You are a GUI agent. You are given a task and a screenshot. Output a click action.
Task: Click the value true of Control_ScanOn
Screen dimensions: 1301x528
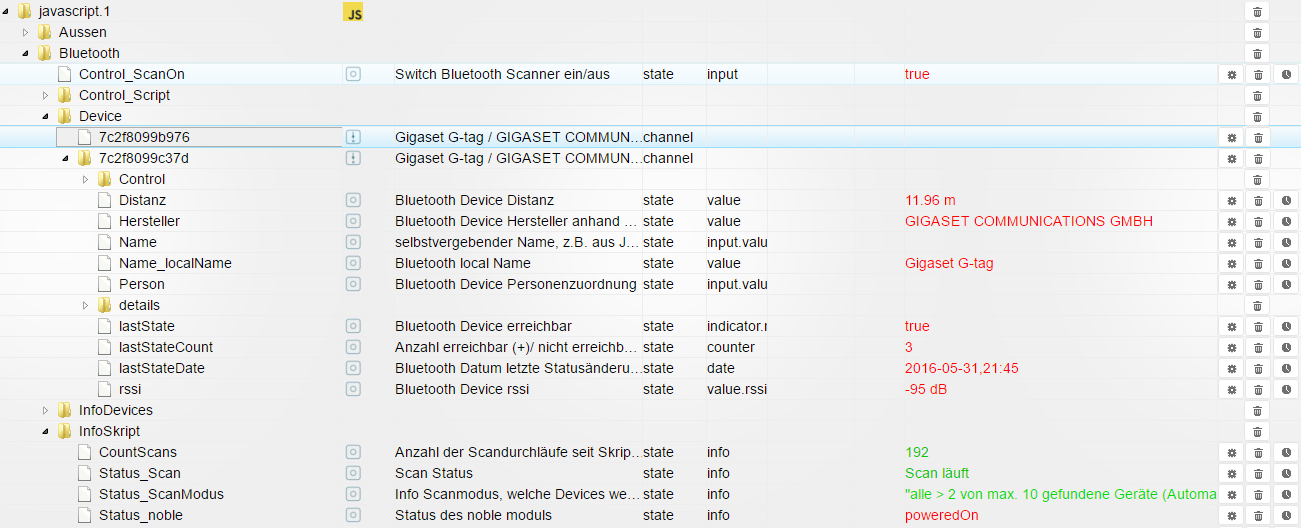(x=917, y=74)
